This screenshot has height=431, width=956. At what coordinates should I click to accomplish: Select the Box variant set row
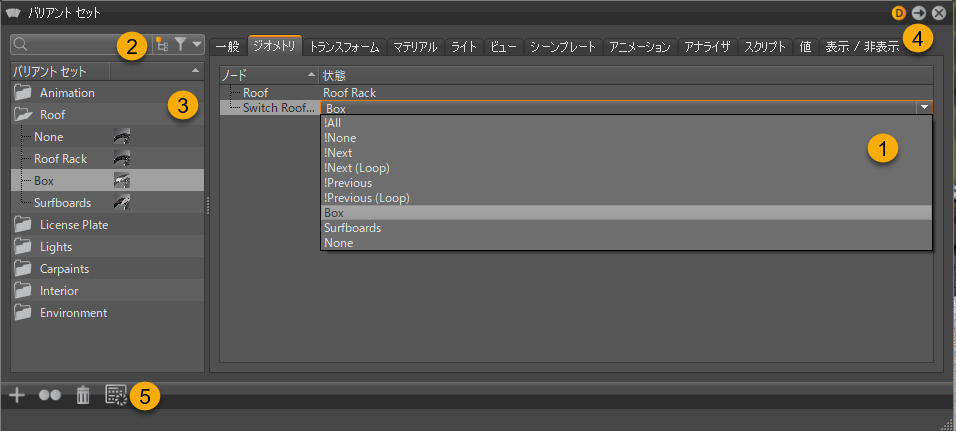107,180
